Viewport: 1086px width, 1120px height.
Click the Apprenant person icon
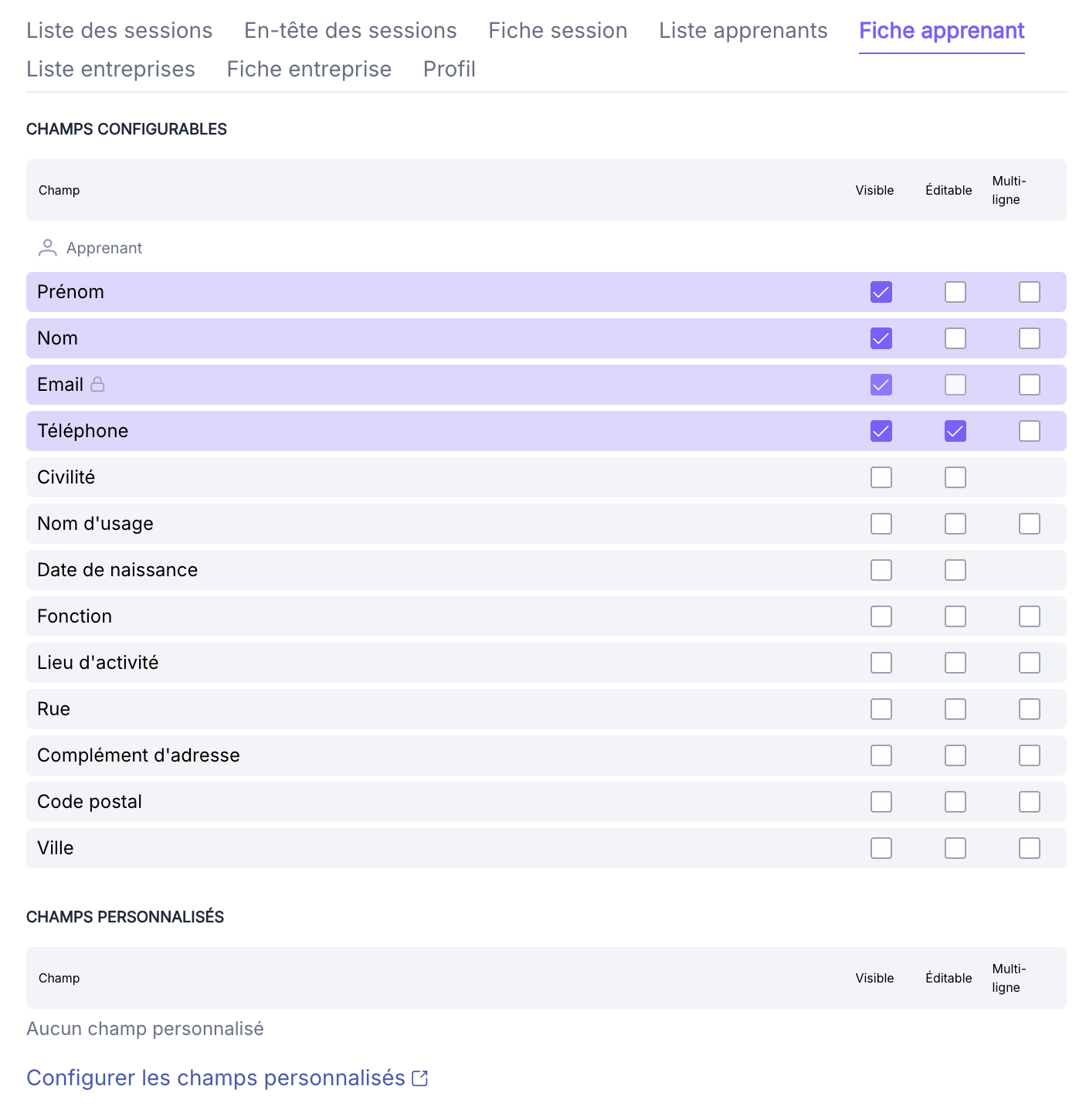48,248
